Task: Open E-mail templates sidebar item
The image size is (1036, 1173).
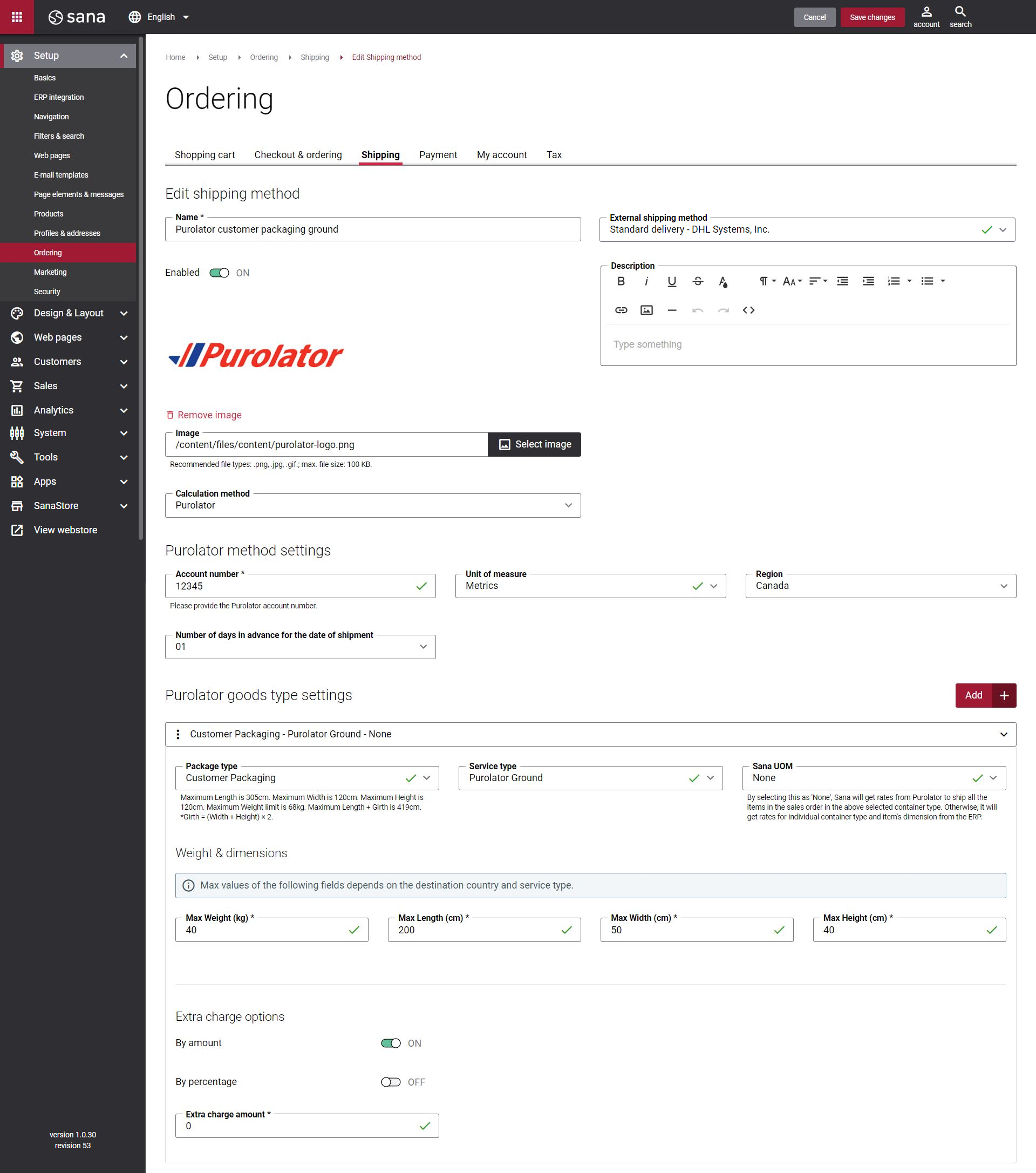Action: [61, 175]
